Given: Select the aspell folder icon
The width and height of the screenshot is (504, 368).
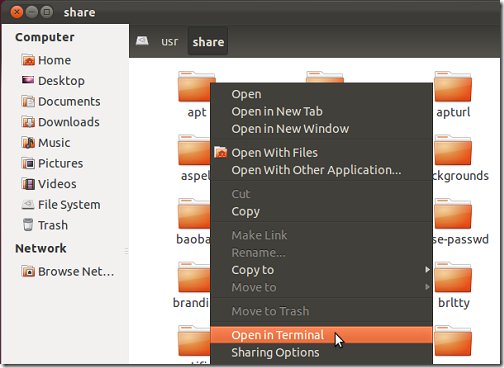Looking at the screenshot, I should tap(194, 150).
